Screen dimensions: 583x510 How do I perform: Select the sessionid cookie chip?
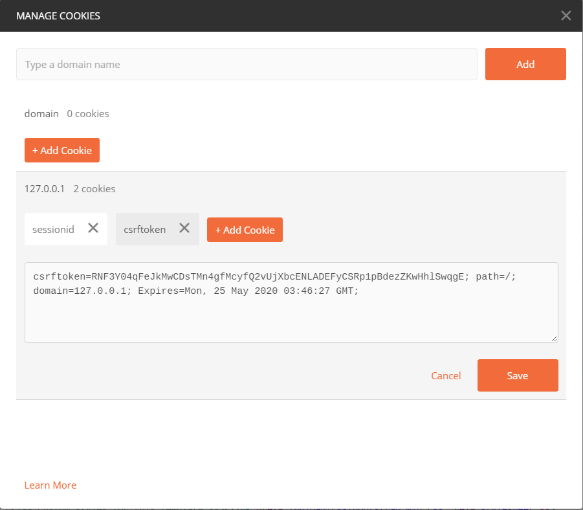[x=53, y=229]
